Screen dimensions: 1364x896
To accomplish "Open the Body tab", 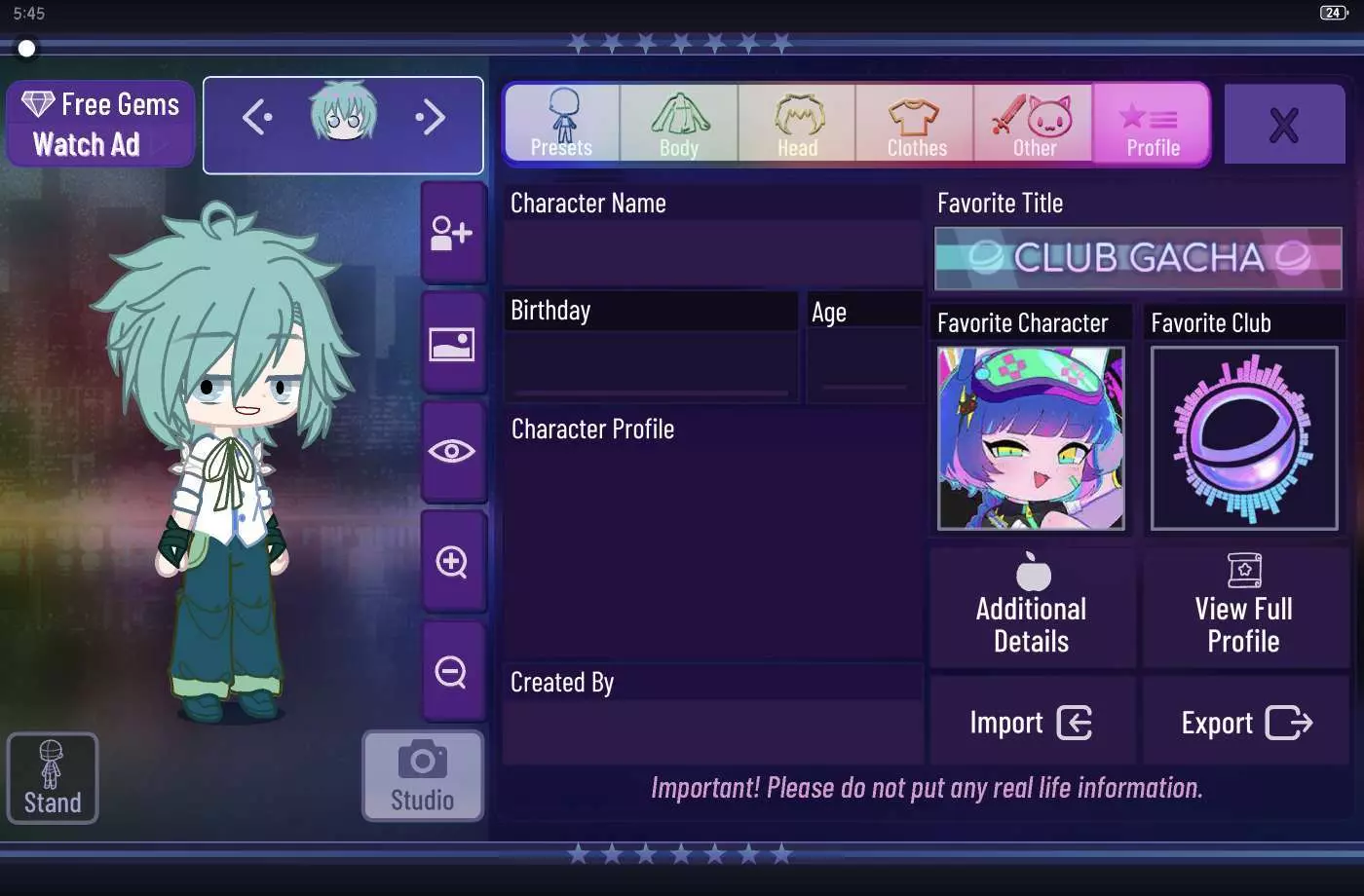I will [679, 123].
